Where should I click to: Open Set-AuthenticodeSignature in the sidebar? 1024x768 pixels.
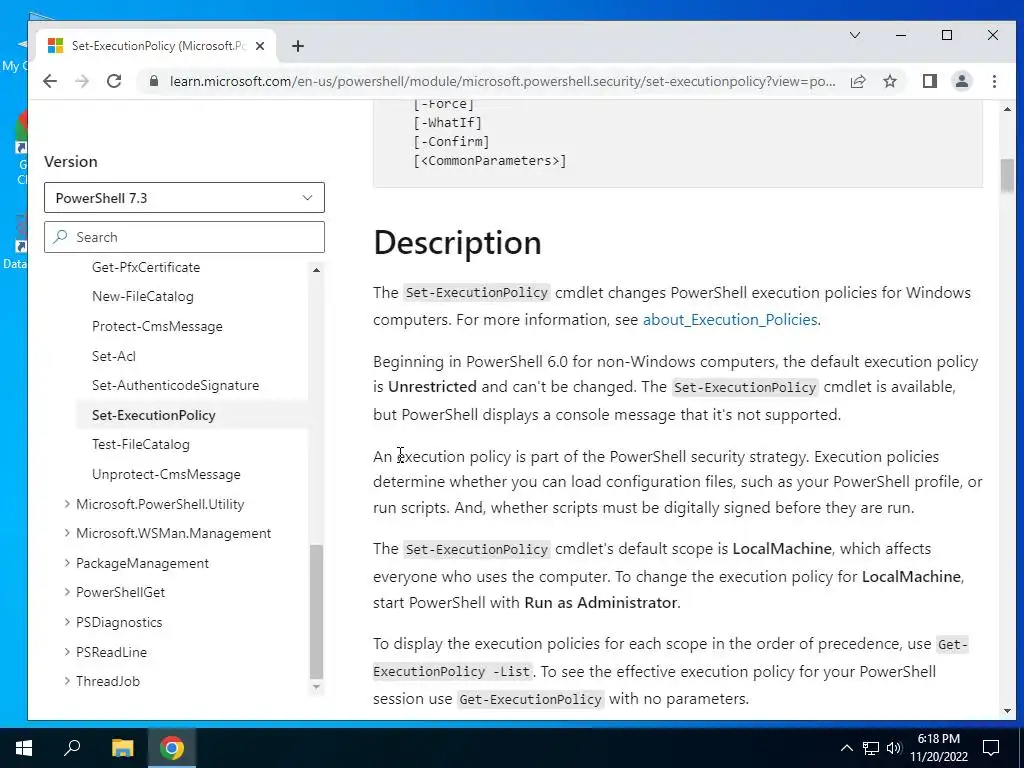tap(176, 385)
